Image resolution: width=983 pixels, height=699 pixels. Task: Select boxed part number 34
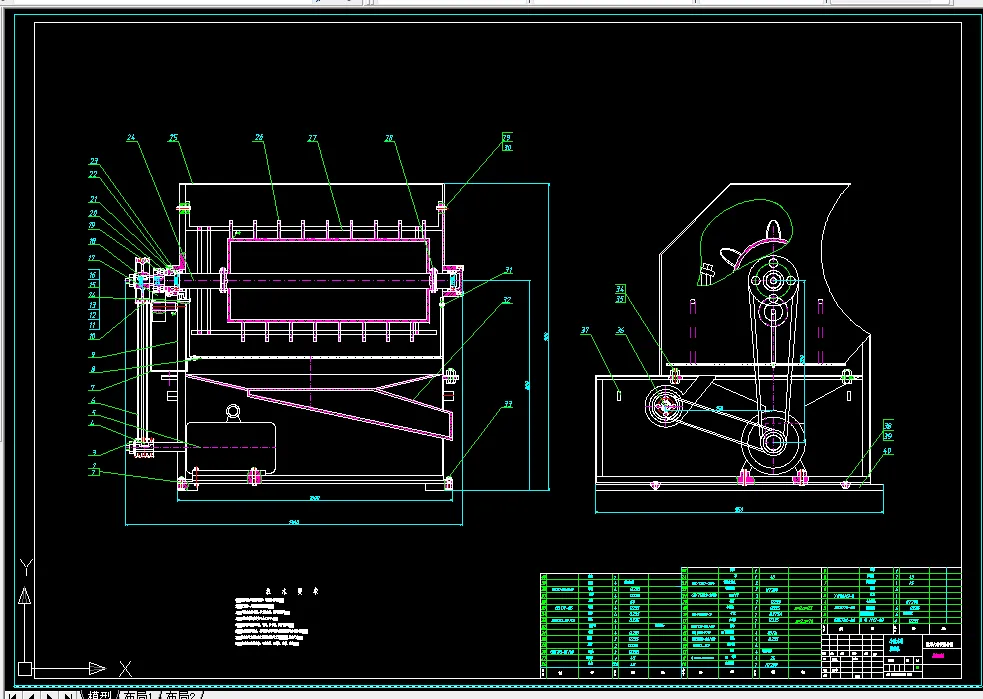coord(620,289)
